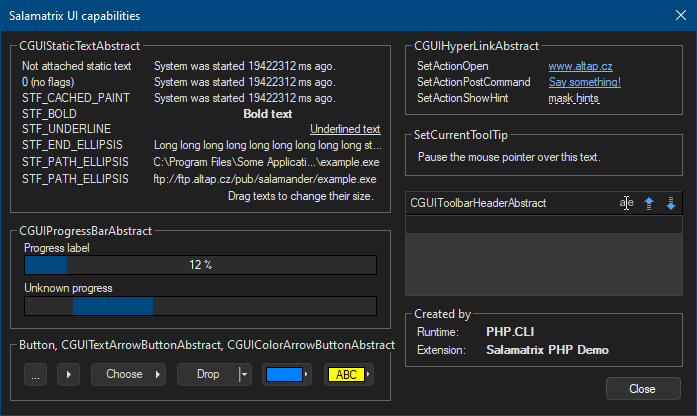Click the STF_END_ELLIPSIS label
Image resolution: width=697 pixels, height=416 pixels.
click(x=72, y=145)
